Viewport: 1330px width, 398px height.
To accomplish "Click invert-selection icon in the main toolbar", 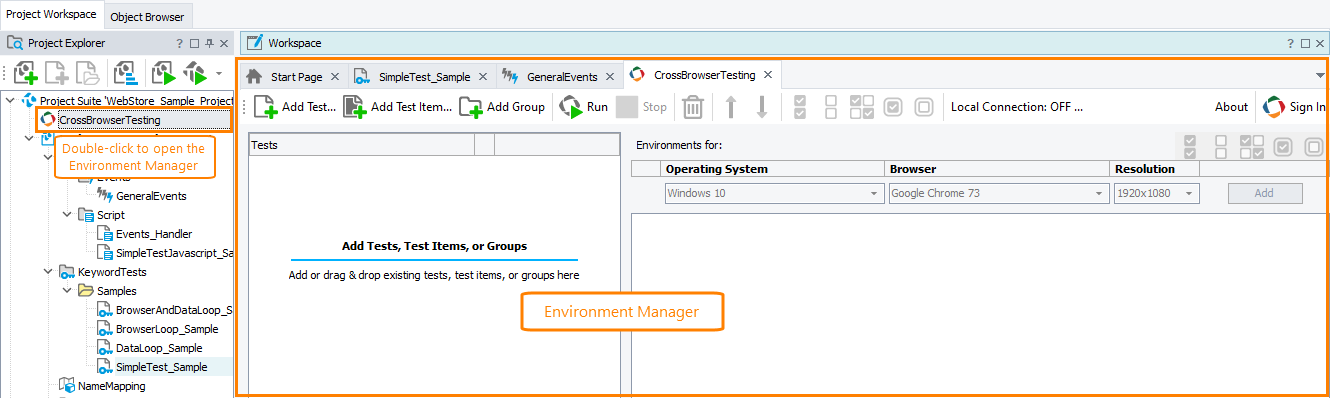I will [862, 107].
